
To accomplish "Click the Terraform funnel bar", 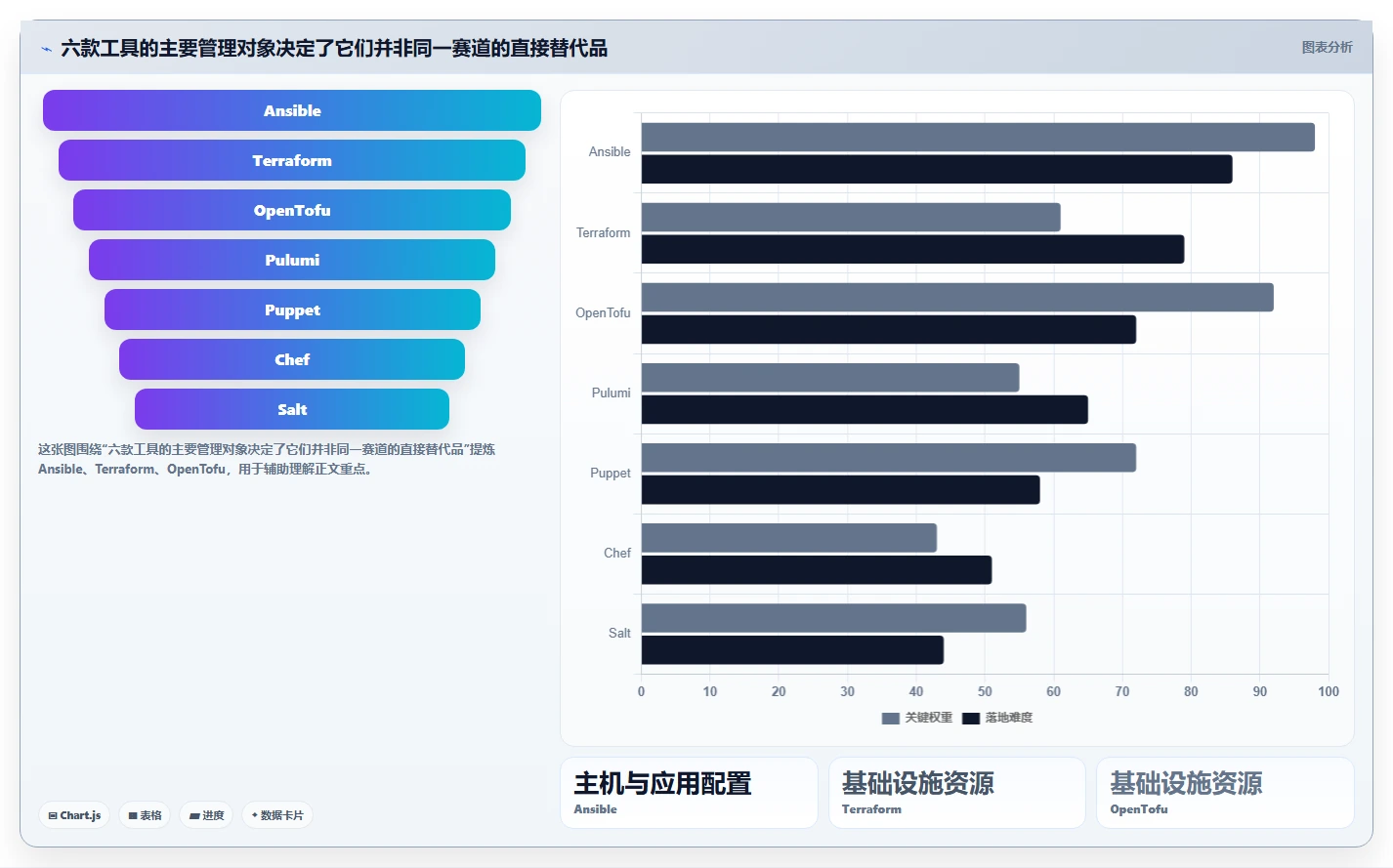I will click(x=292, y=160).
